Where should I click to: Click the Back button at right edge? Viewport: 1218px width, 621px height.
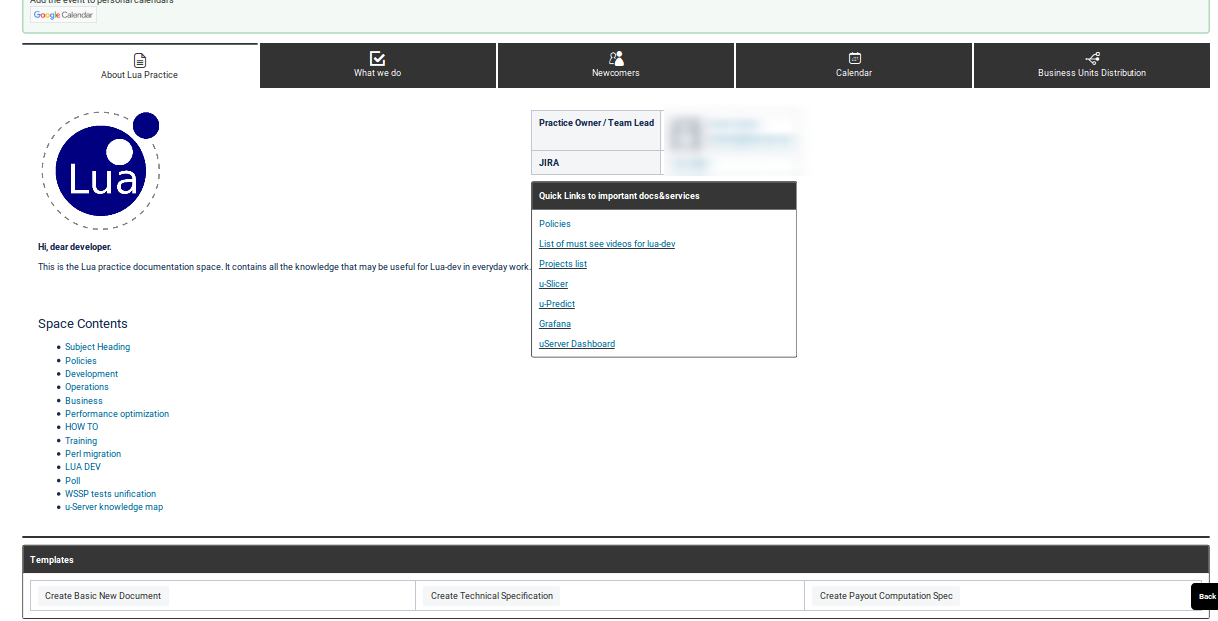[x=1206, y=596]
